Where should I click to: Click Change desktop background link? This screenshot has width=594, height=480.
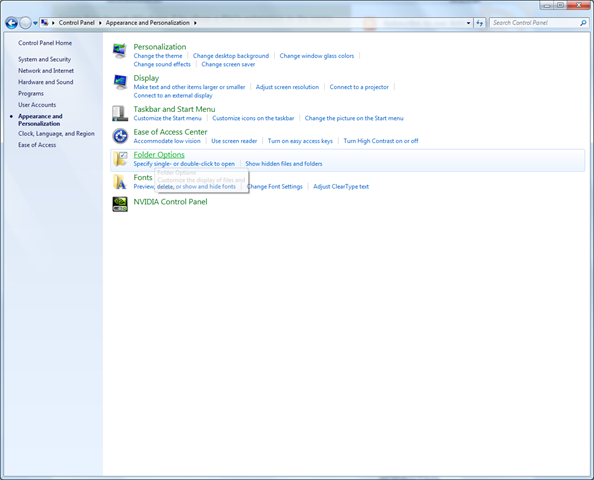point(231,56)
